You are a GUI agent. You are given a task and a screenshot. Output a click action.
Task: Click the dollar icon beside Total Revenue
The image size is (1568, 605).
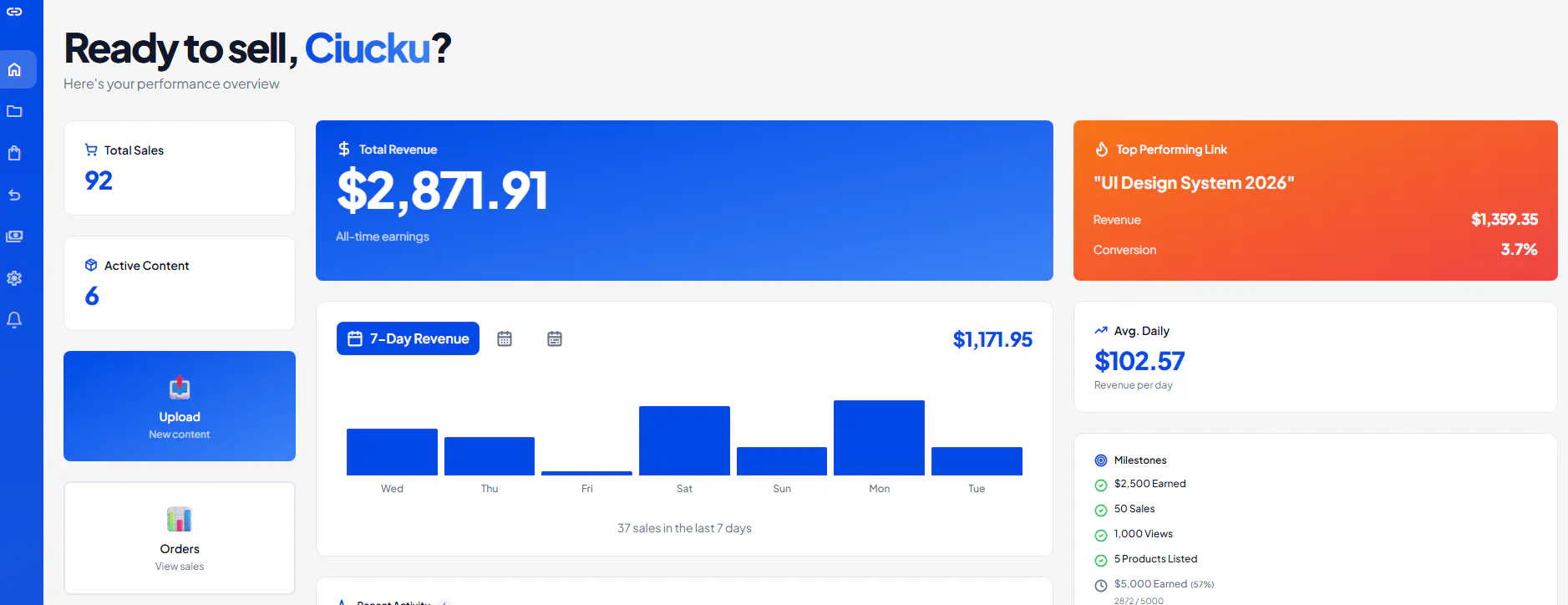pos(344,149)
